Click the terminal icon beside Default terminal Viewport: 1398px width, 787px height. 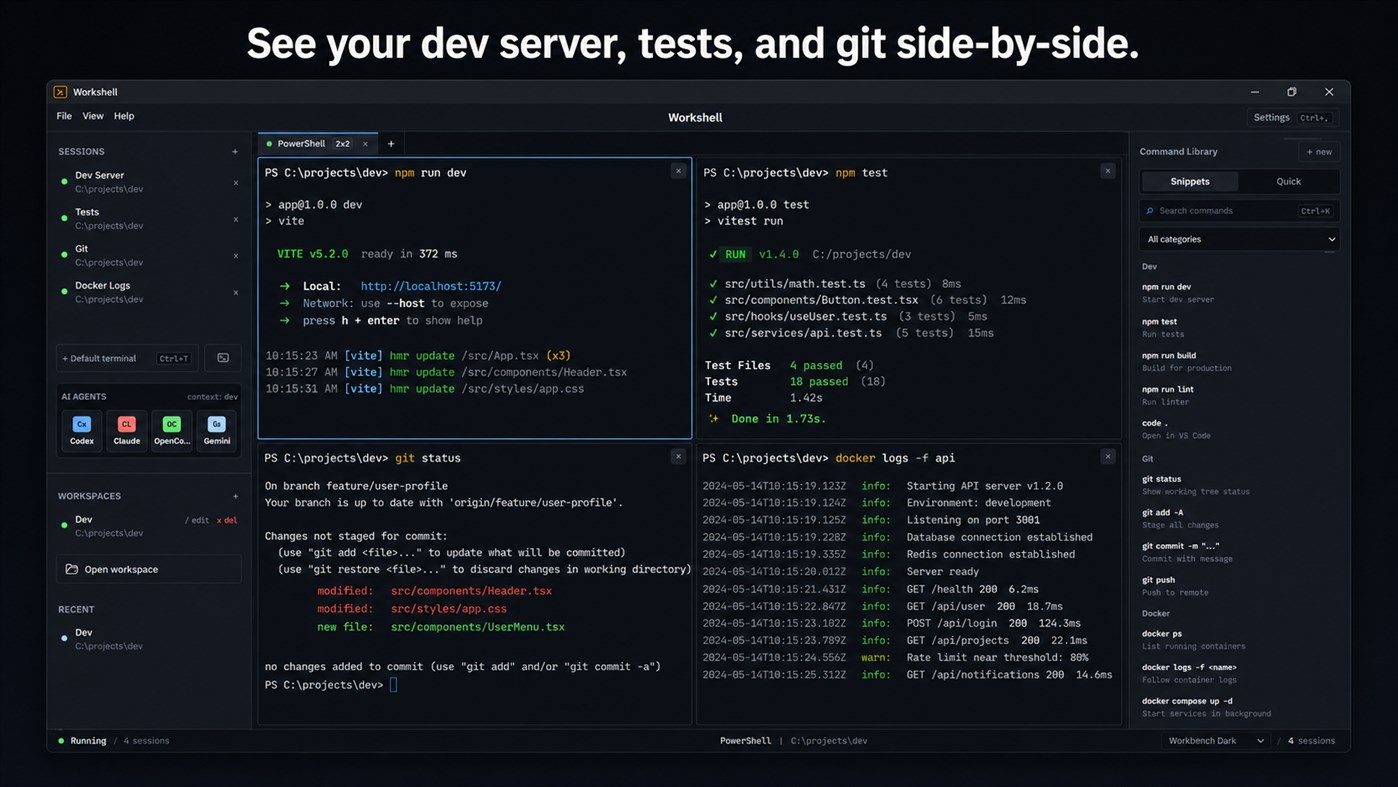click(223, 358)
